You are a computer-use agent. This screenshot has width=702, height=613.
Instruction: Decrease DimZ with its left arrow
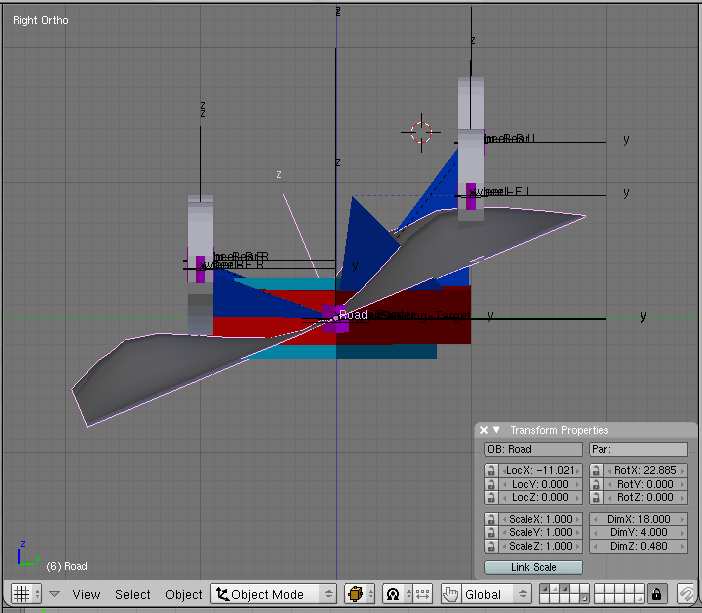click(x=595, y=546)
